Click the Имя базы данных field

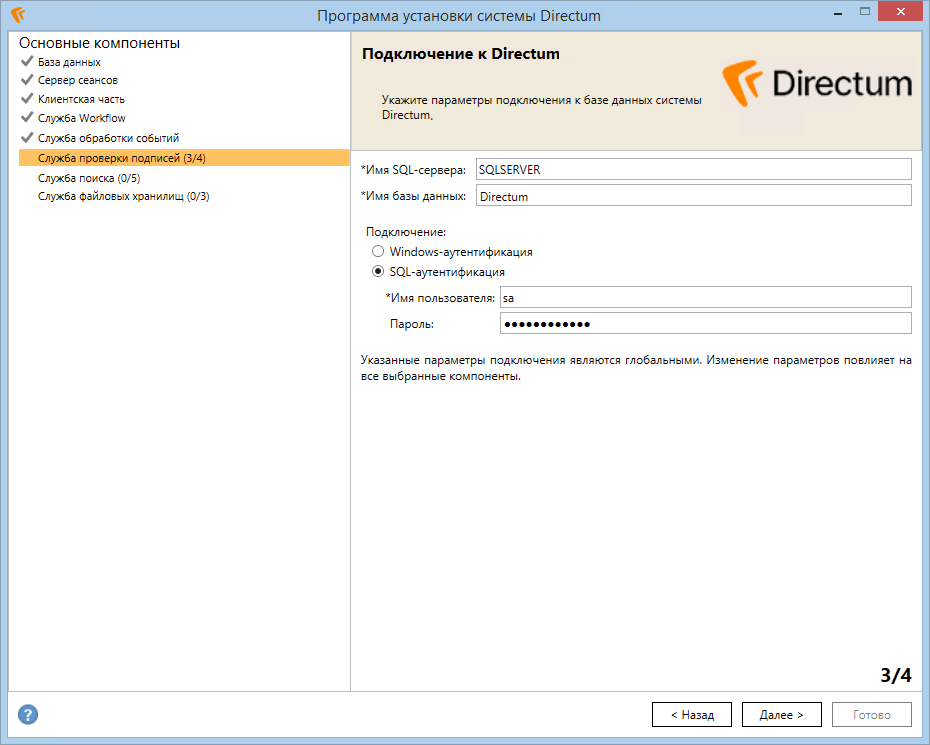[x=693, y=196]
